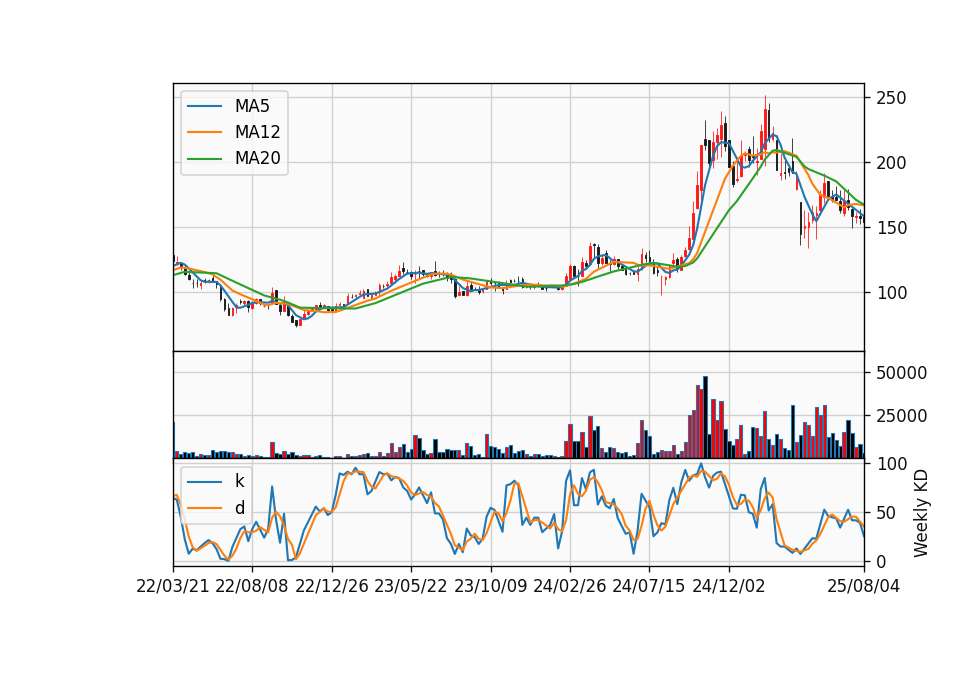Click the 50 KD axis value
Viewport: 960px width, 690px height.
886,512
